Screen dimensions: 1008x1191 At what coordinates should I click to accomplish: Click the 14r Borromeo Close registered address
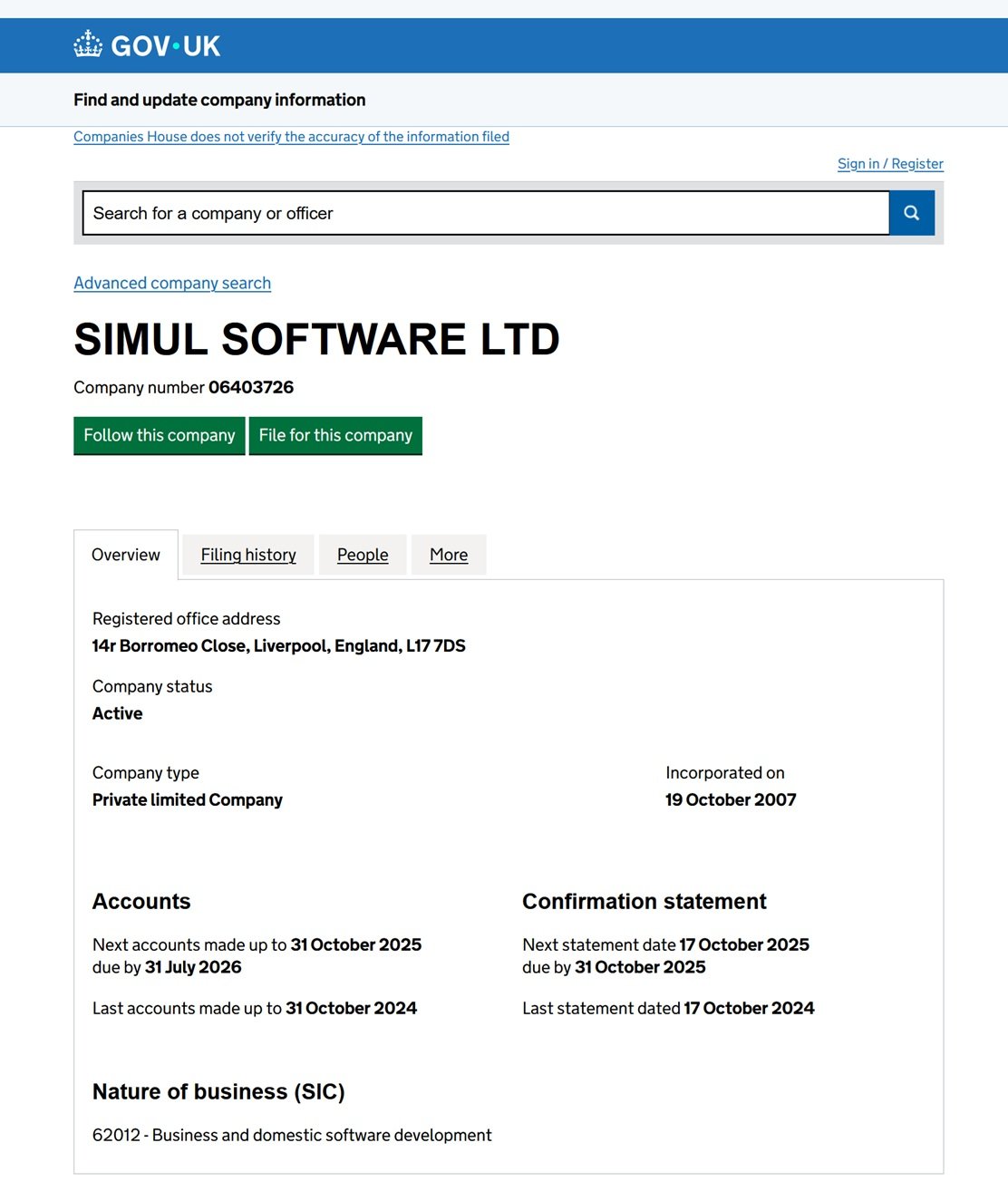pos(278,645)
